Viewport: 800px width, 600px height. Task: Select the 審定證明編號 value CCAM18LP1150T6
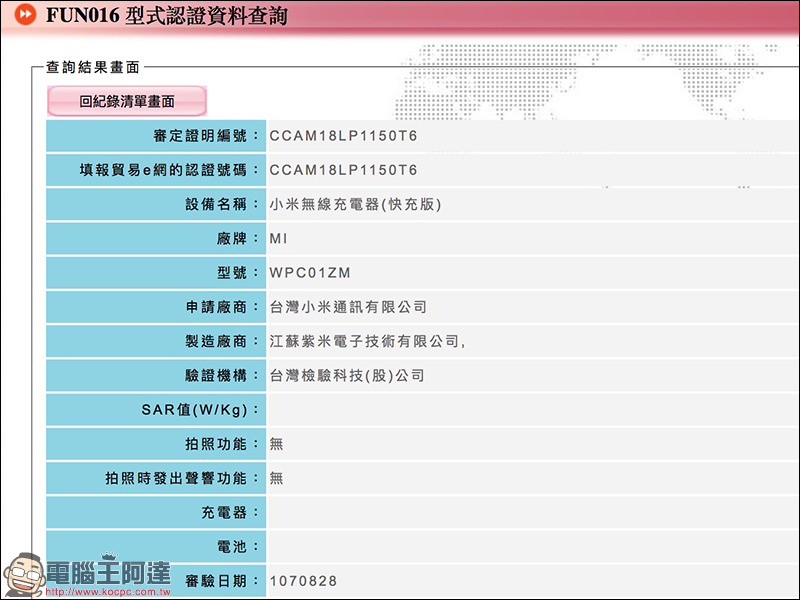[x=343, y=136]
